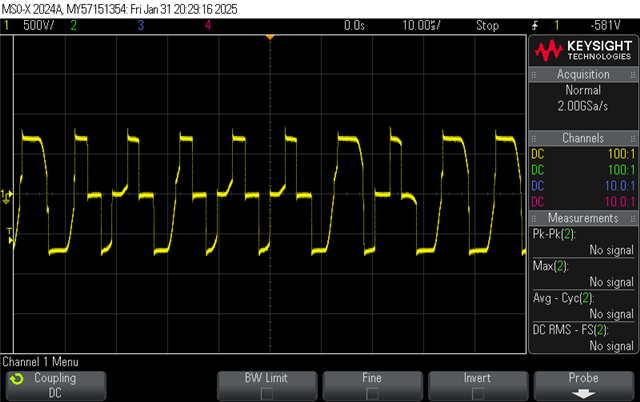The image size is (640, 402).
Task: Select the blue DC 10.0:1 channel row
Action: coord(583,186)
